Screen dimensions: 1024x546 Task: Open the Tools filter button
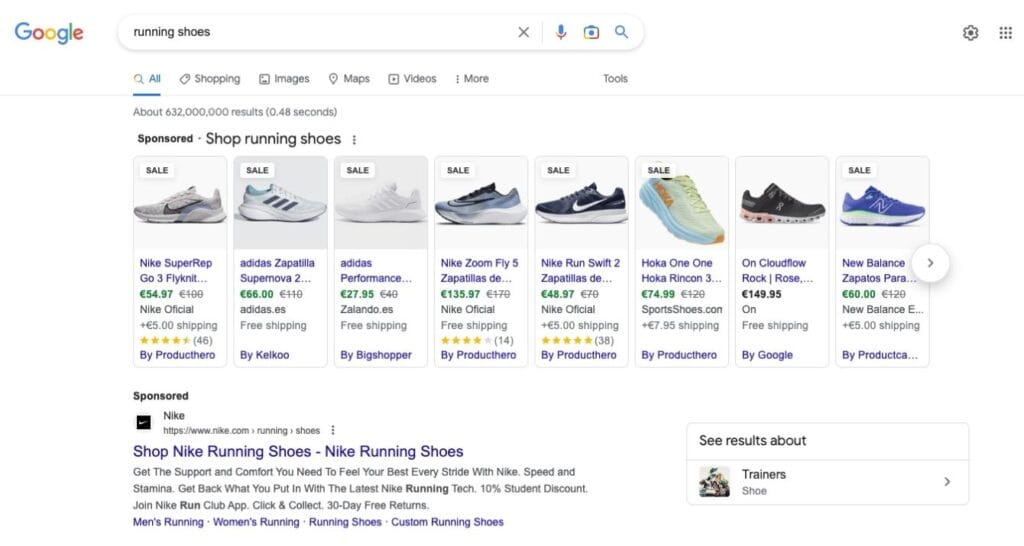[x=615, y=79]
